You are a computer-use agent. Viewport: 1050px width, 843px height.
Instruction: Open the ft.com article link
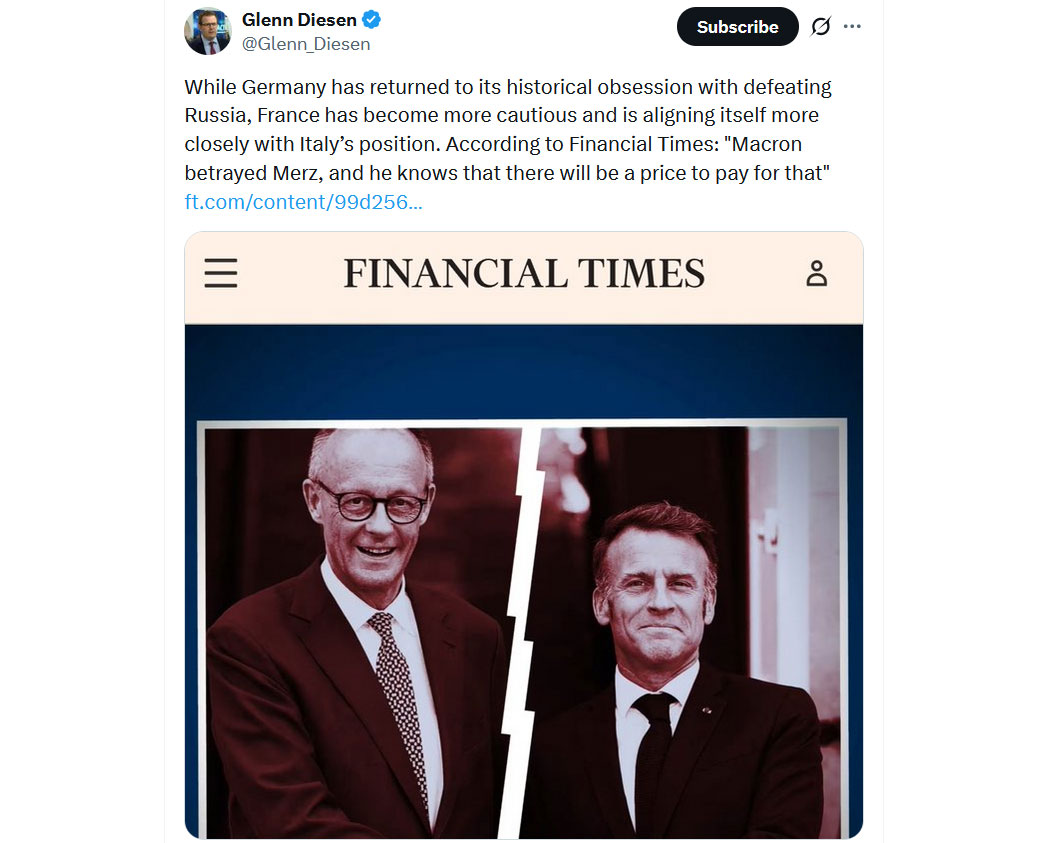(x=303, y=202)
